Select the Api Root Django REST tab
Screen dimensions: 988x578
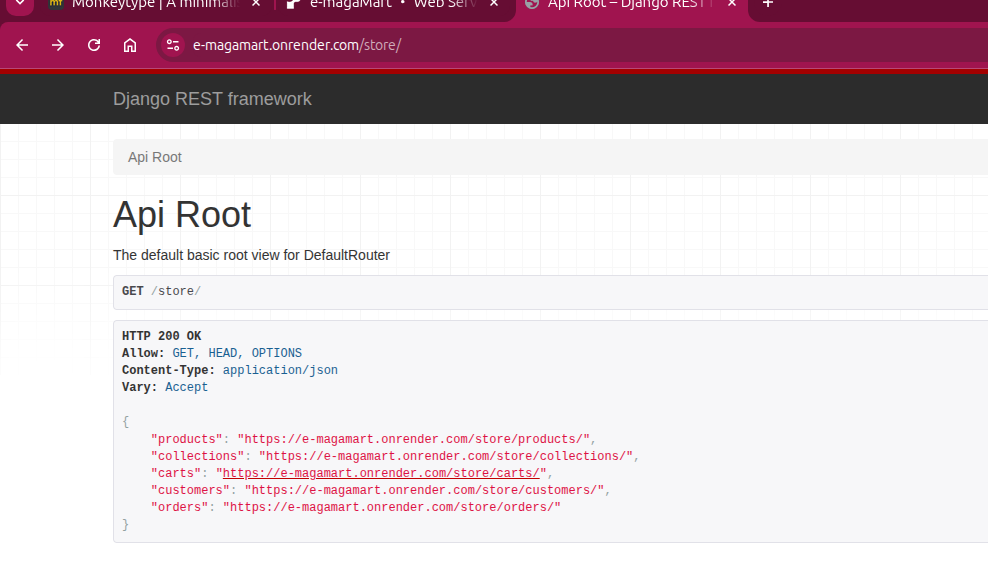(630, 5)
